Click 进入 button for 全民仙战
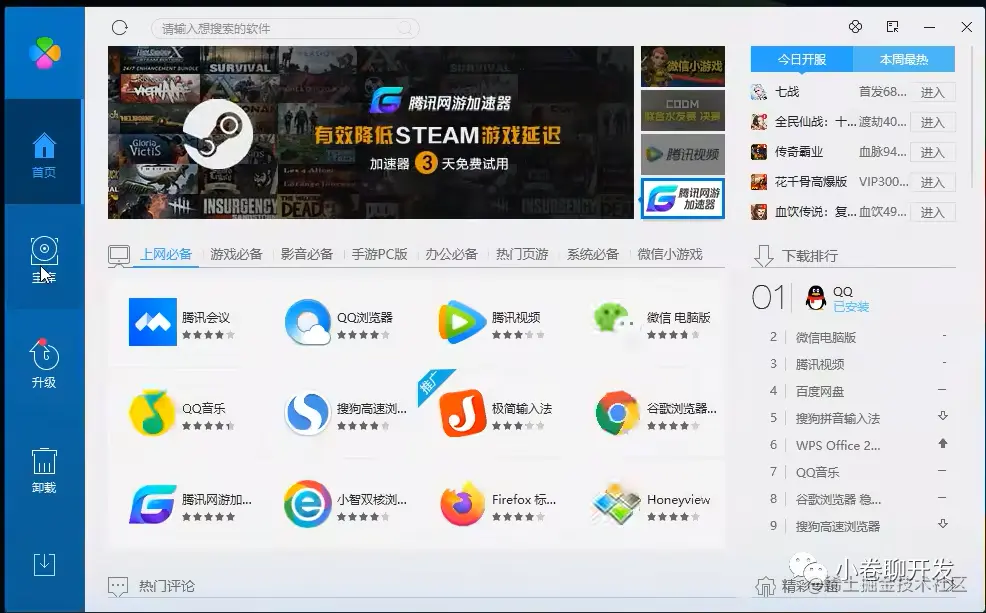The height and width of the screenshot is (613, 986). pos(933,122)
